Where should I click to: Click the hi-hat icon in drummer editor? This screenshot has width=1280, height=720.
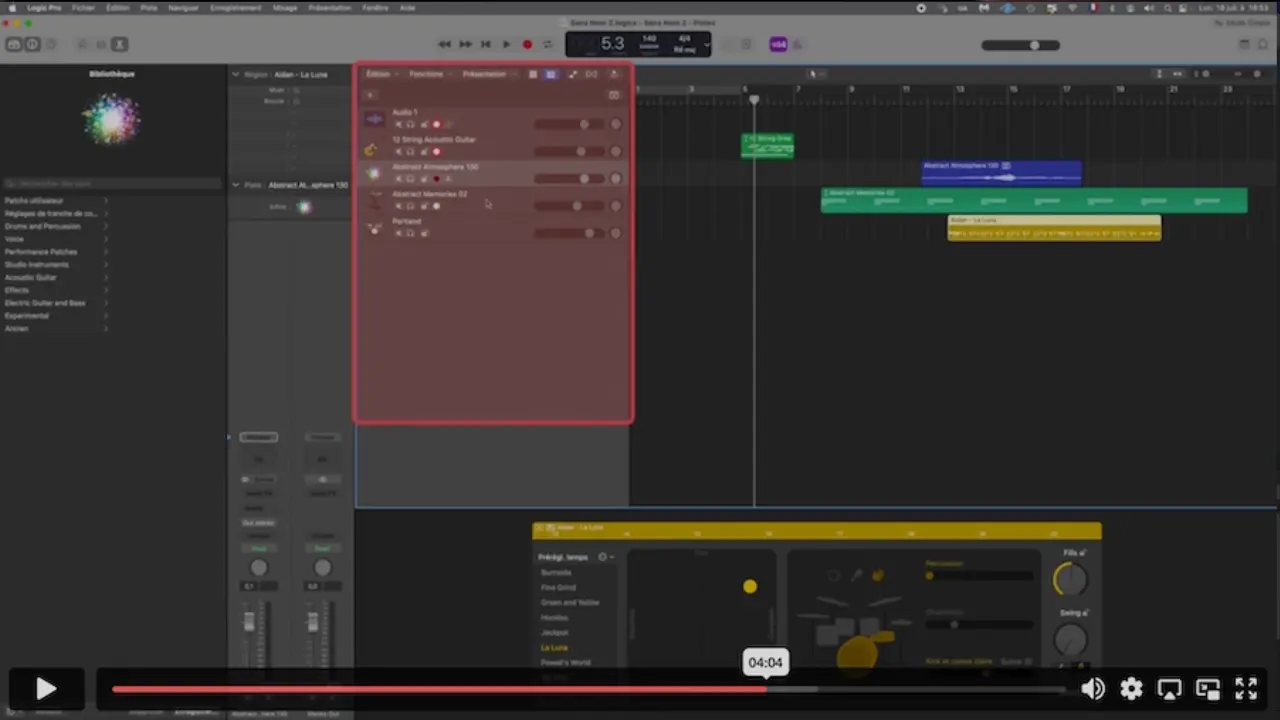tap(834, 576)
